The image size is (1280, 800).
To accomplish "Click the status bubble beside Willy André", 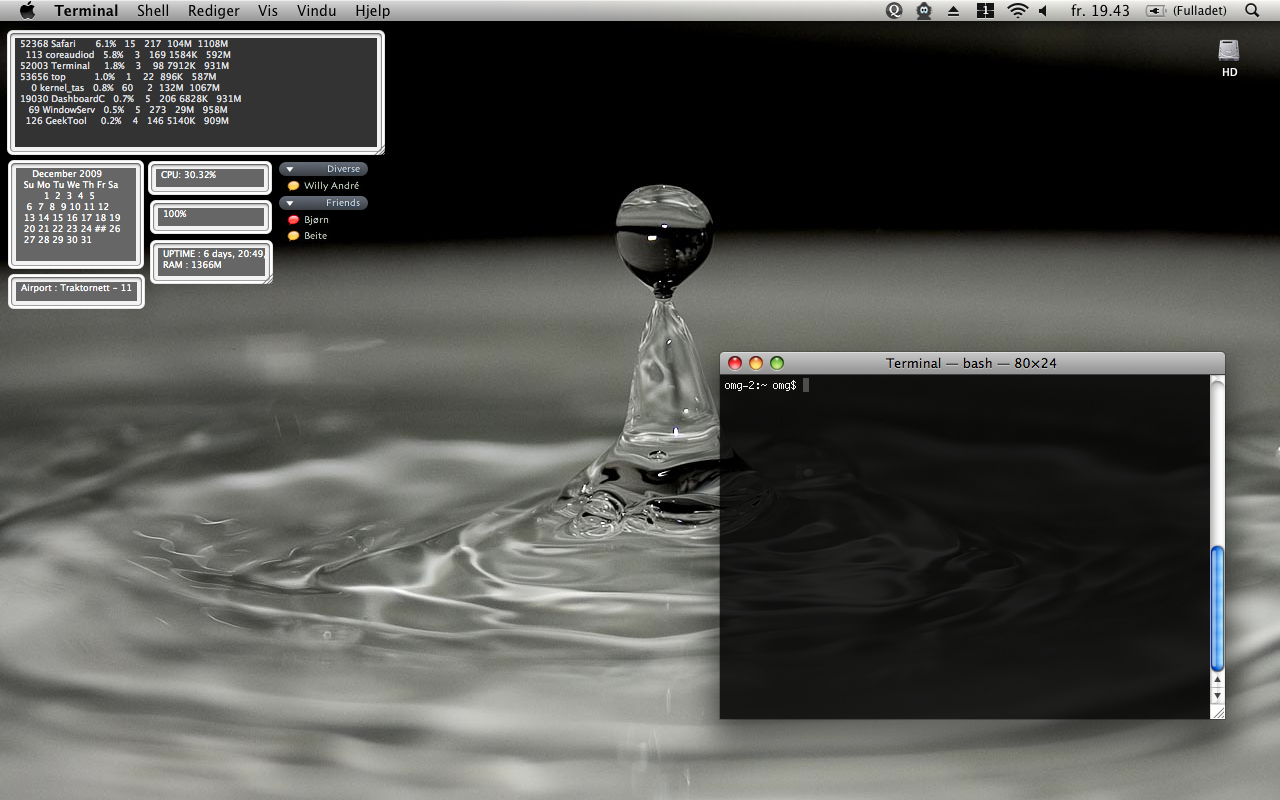I will 293,186.
